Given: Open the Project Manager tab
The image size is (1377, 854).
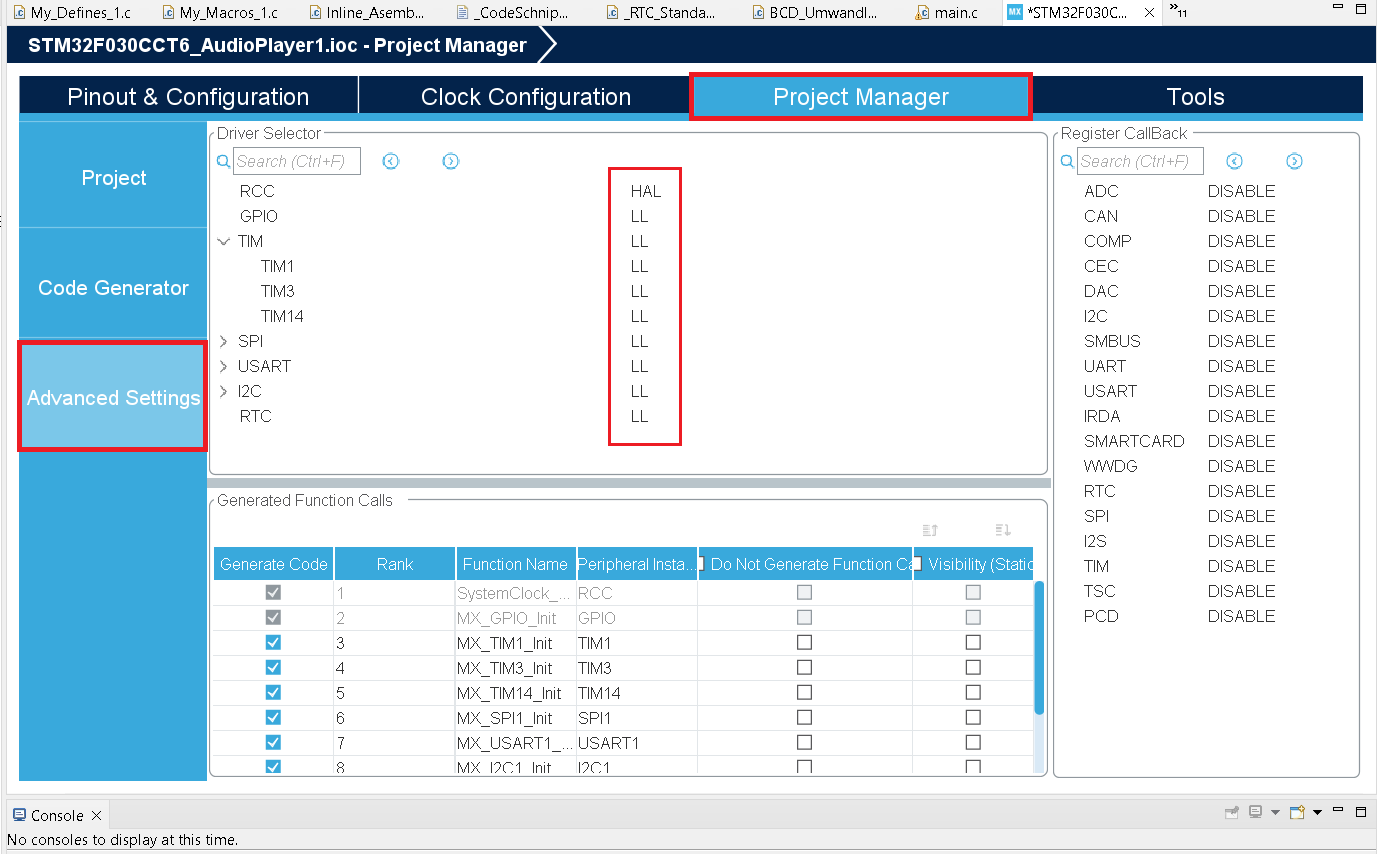Looking at the screenshot, I should point(861,97).
